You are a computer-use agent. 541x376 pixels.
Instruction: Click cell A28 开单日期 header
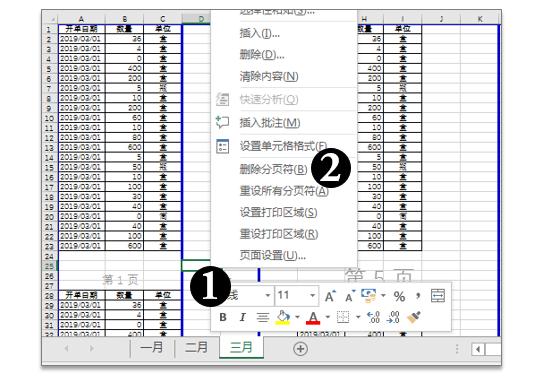click(x=81, y=295)
